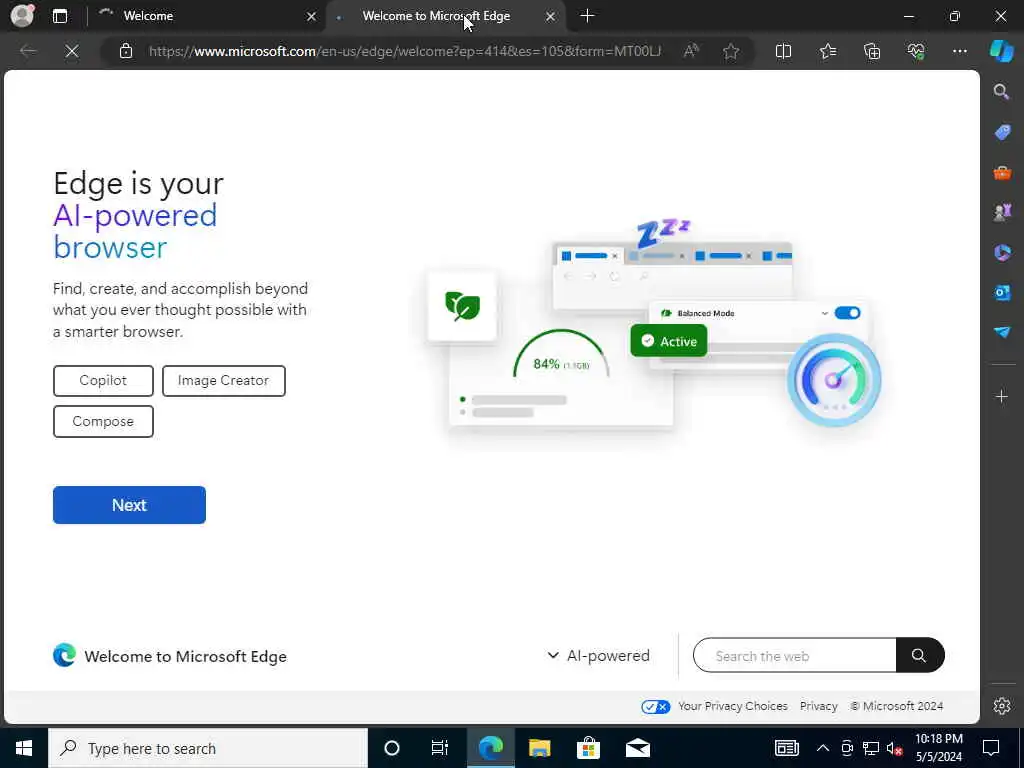The height and width of the screenshot is (768, 1024).
Task: Stop loading the page
Action: (72, 51)
